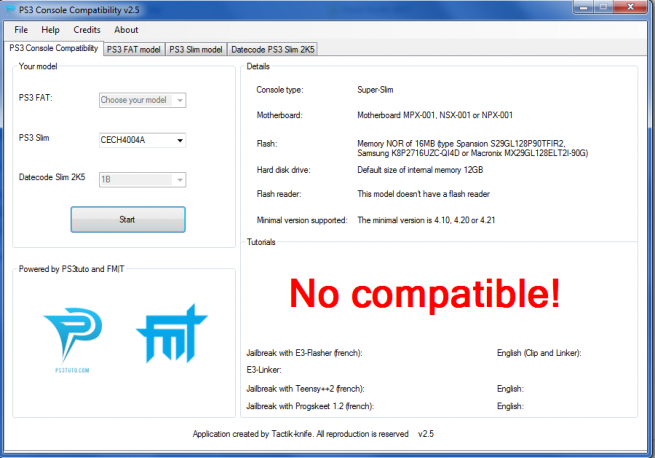Click the Start button
Image resolution: width=655 pixels, height=458 pixels.
click(x=128, y=219)
